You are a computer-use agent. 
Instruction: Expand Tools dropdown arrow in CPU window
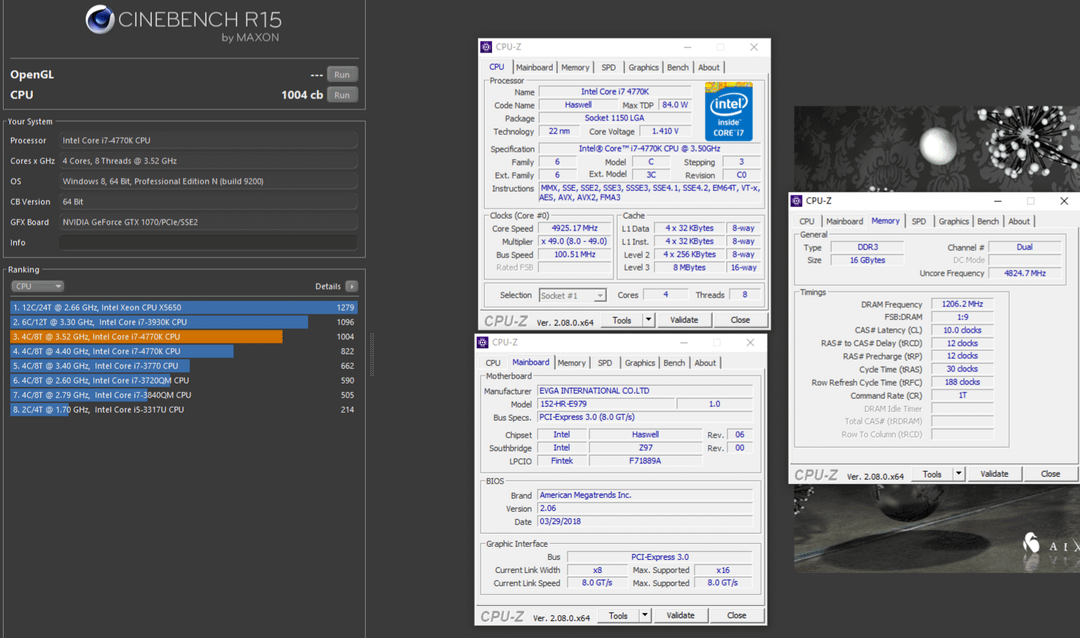click(x=648, y=320)
